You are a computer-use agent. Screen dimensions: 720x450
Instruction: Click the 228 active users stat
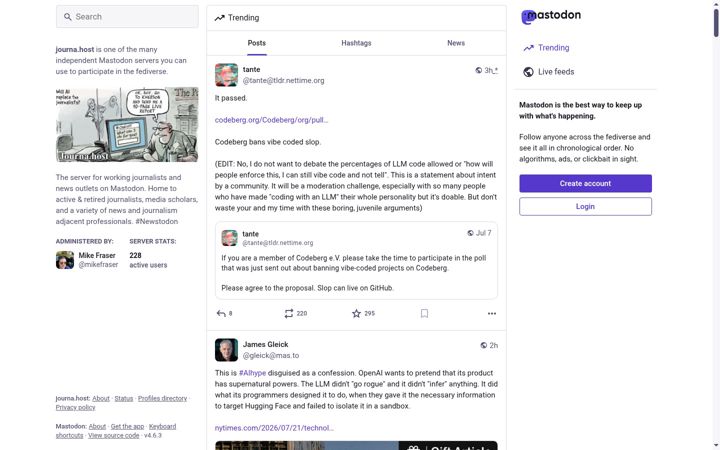pyautogui.click(x=148, y=260)
